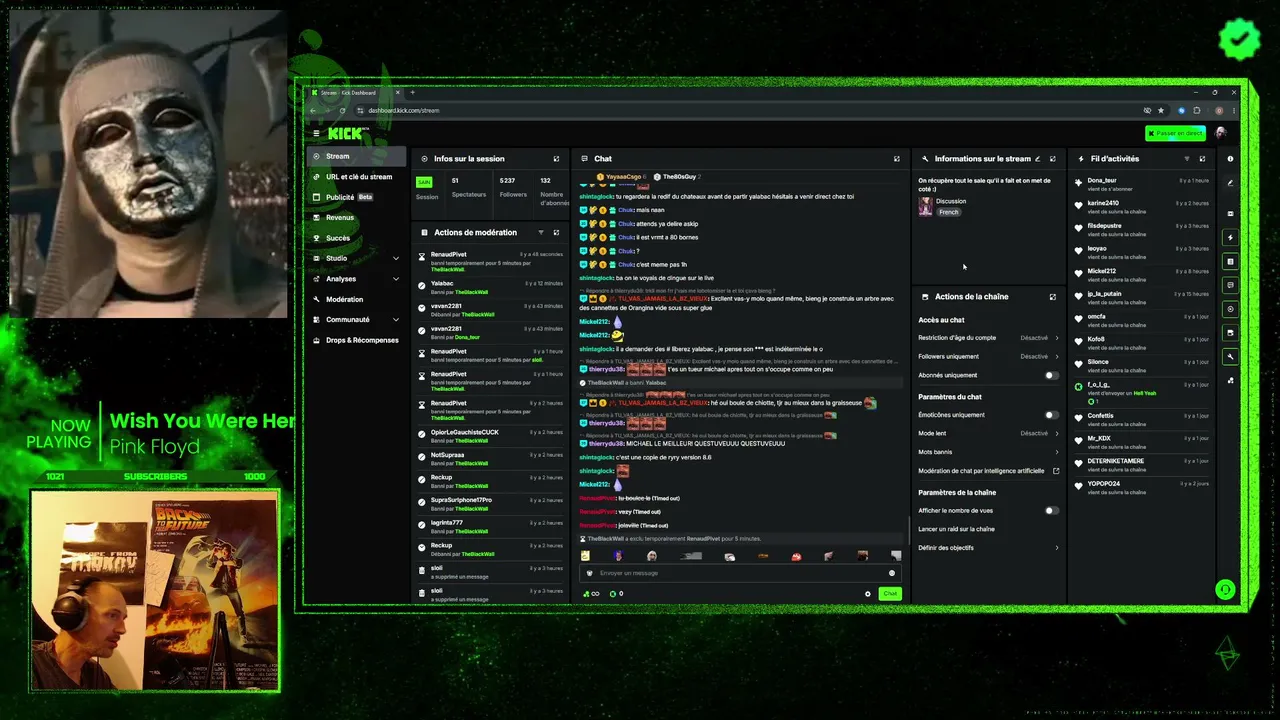Click NotSupraaa moderation entry
This screenshot has height=720, width=1280.
447,455
